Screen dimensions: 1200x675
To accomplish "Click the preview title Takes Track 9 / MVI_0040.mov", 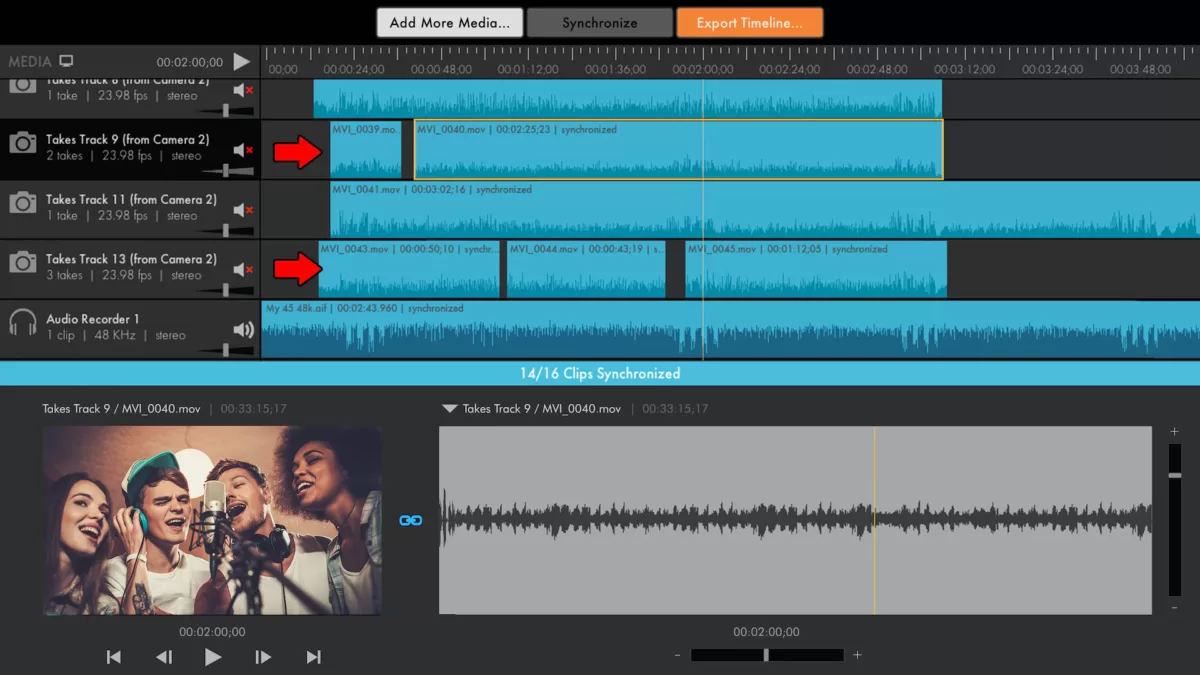I will [121, 409].
